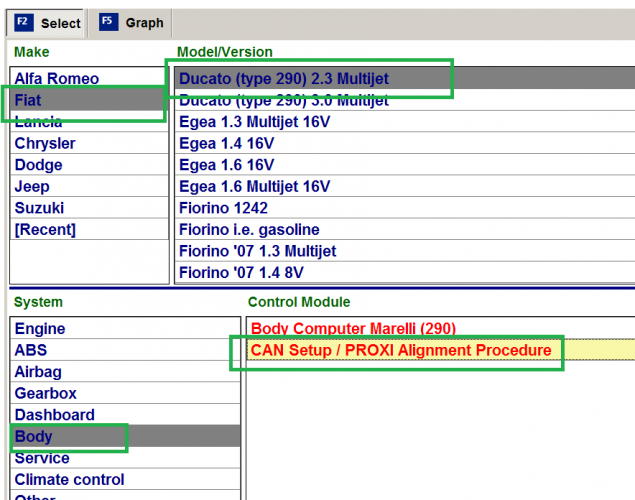This screenshot has height=500, width=635.
Task: Switch to the Graph tab
Action: click(131, 22)
